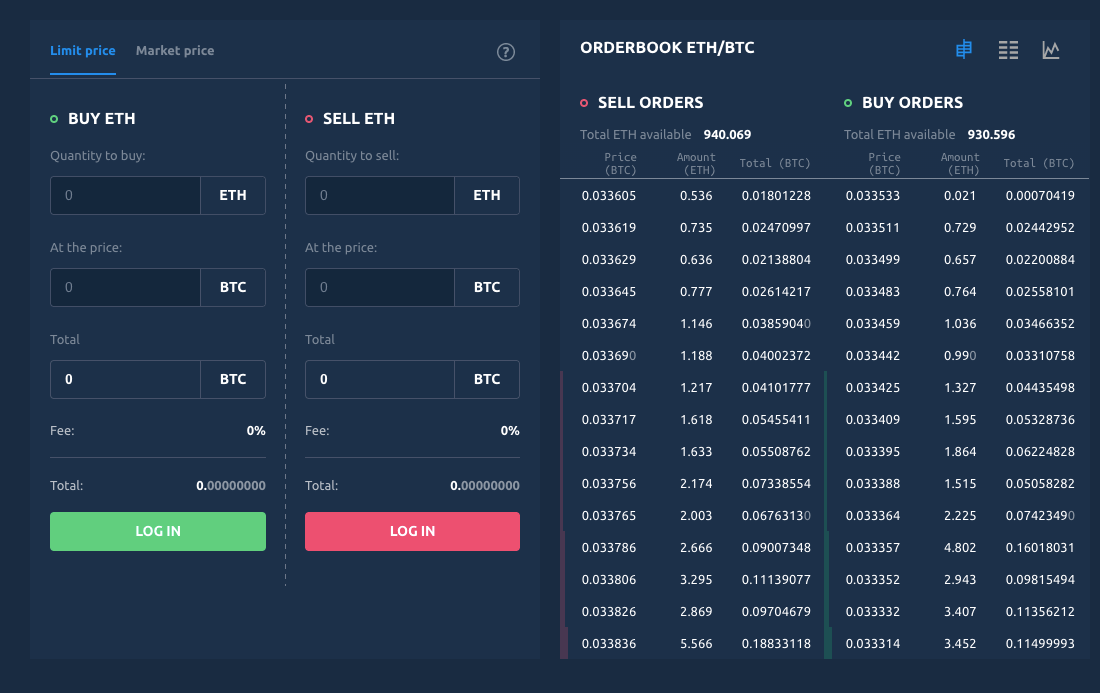
Task: Click the buy Total BTC field
Action: pos(126,379)
